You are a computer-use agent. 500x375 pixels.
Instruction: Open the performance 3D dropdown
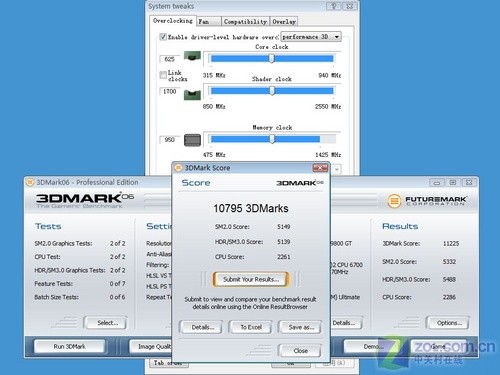pos(311,37)
